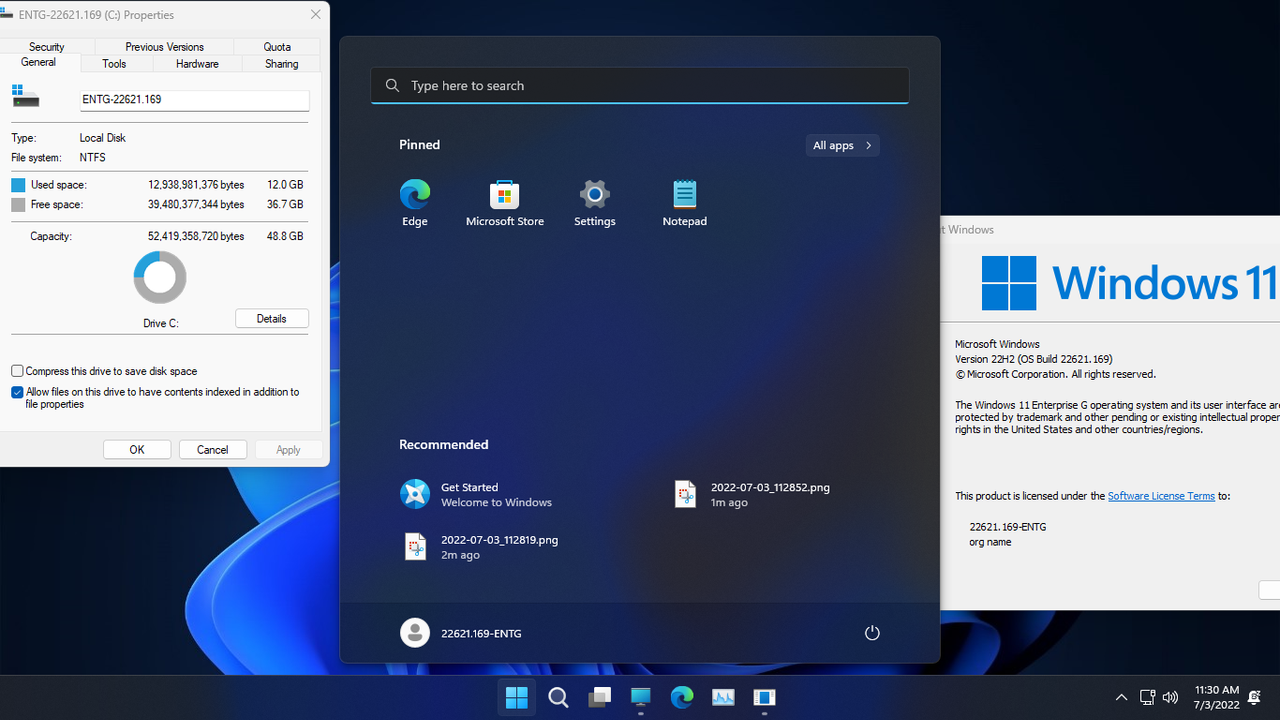This screenshot has height=720, width=1280.
Task: Close the C: Properties dialog
Action: point(316,15)
